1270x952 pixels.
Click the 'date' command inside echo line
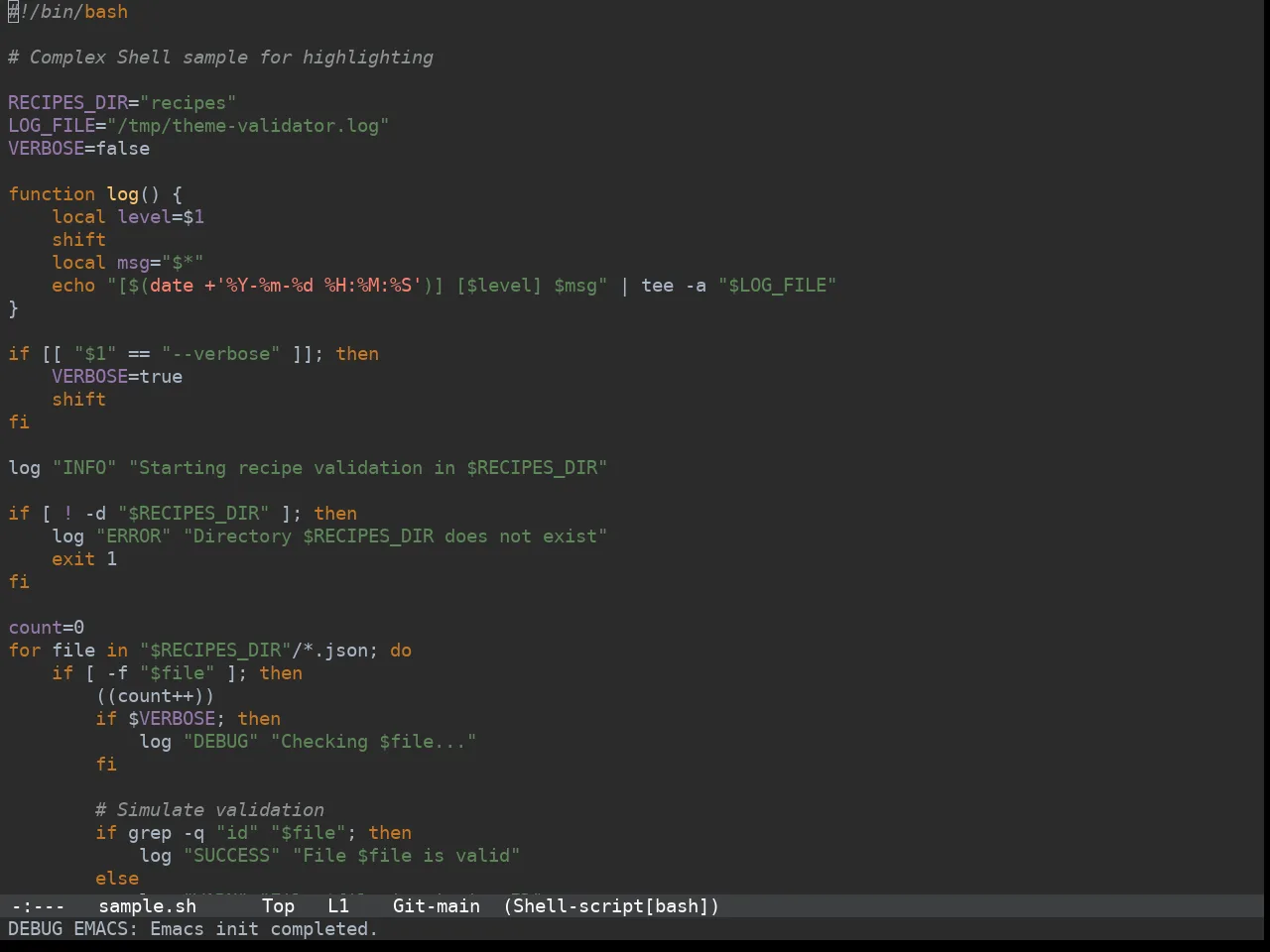click(172, 286)
